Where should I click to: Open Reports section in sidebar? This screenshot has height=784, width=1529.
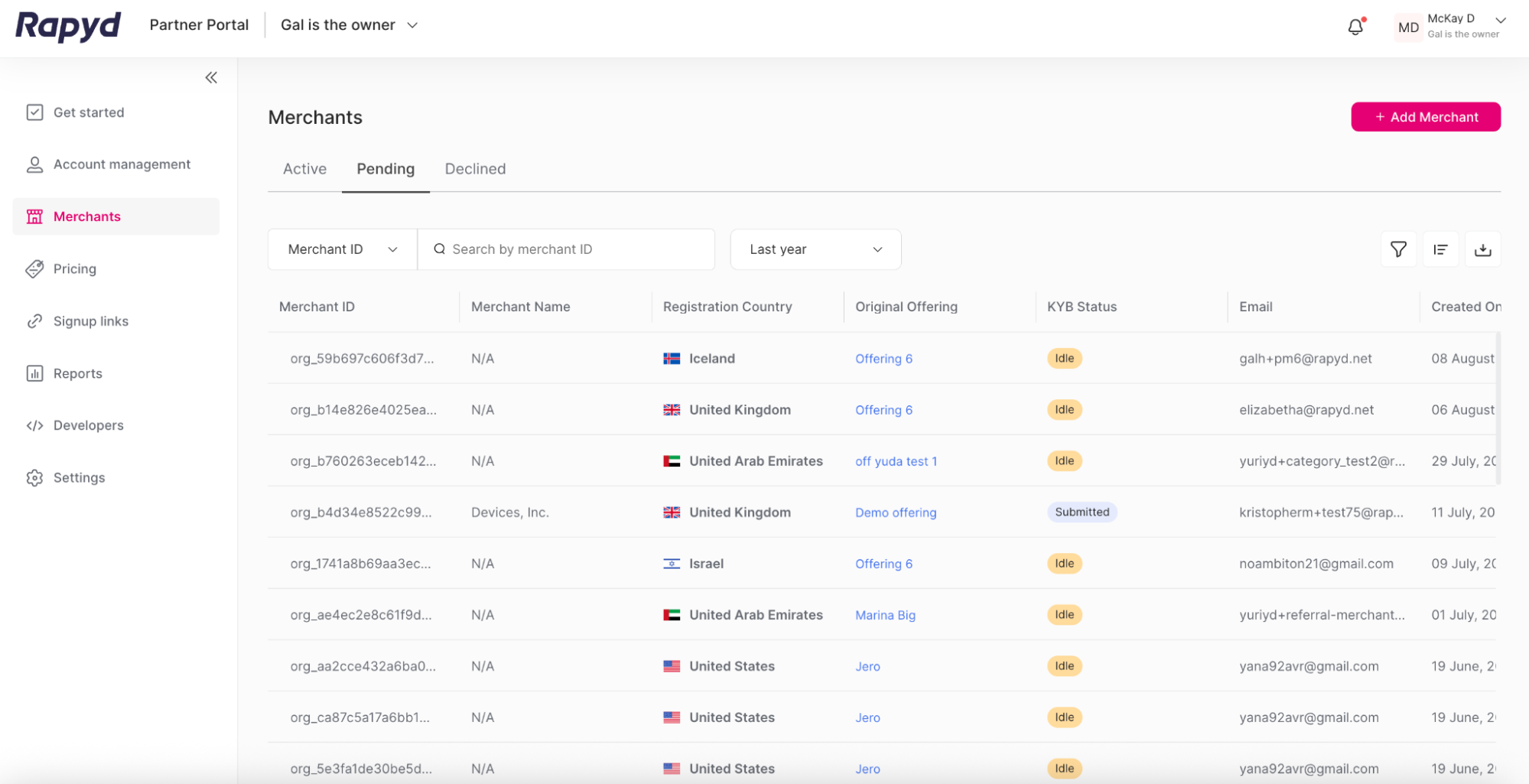pos(77,373)
